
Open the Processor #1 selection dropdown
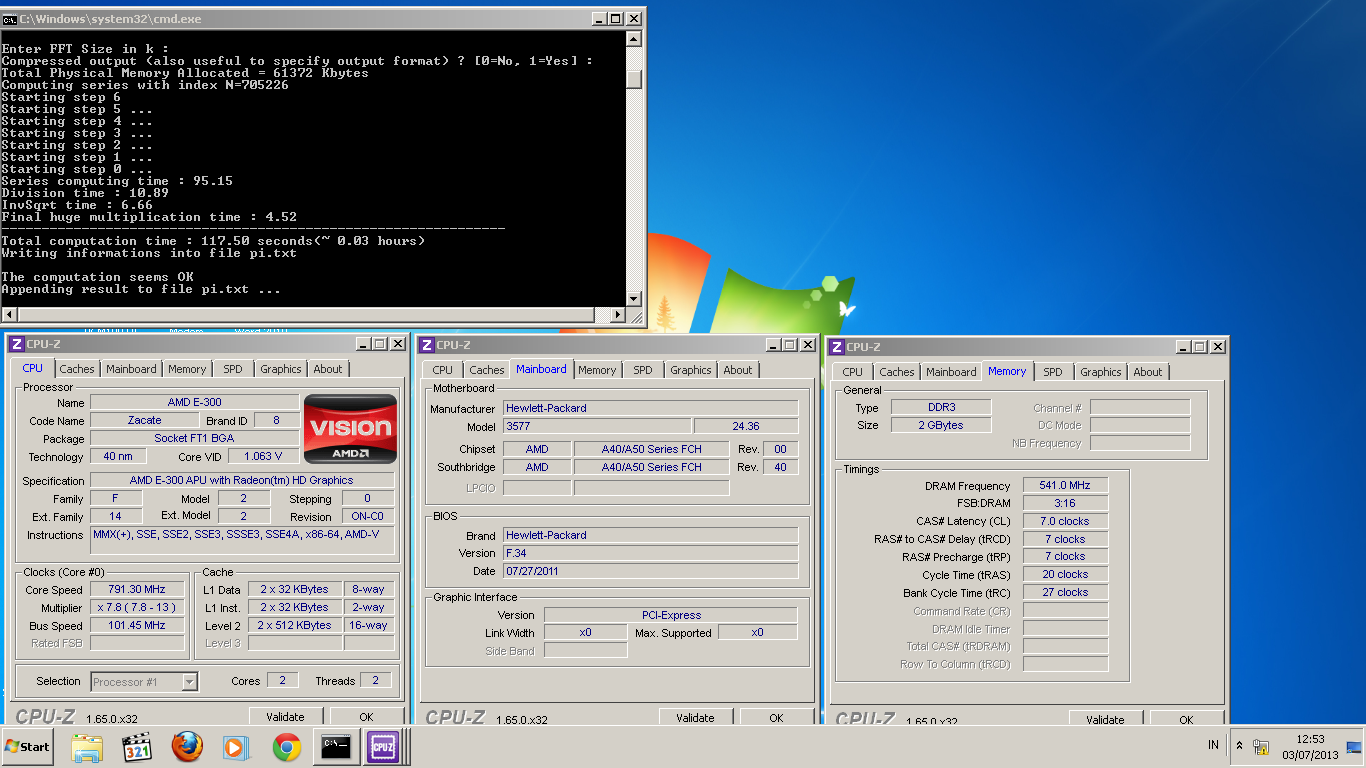coord(145,682)
